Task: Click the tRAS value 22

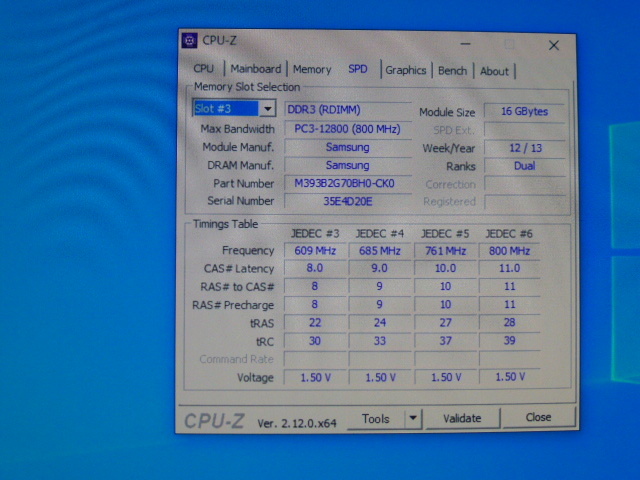Action: [315, 323]
